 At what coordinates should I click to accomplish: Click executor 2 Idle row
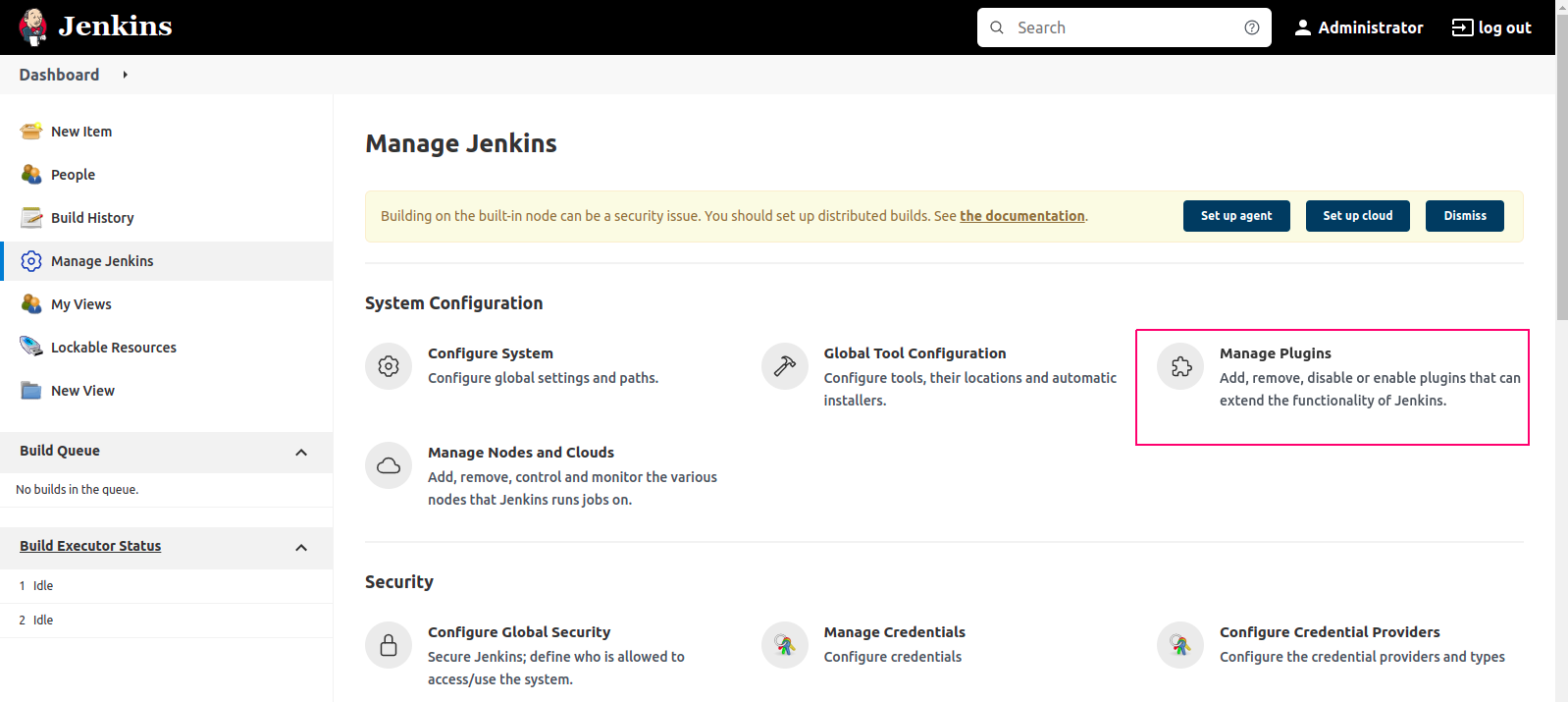coord(166,621)
